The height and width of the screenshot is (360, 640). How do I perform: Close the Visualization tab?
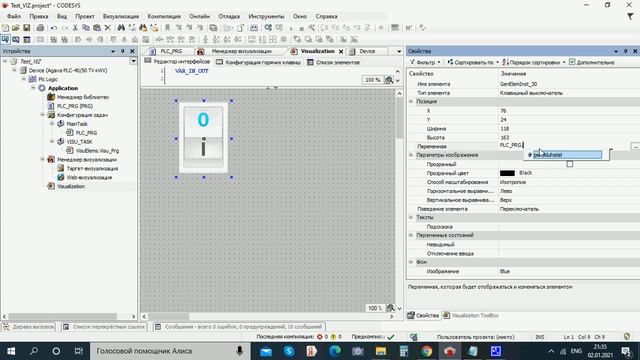click(x=341, y=51)
